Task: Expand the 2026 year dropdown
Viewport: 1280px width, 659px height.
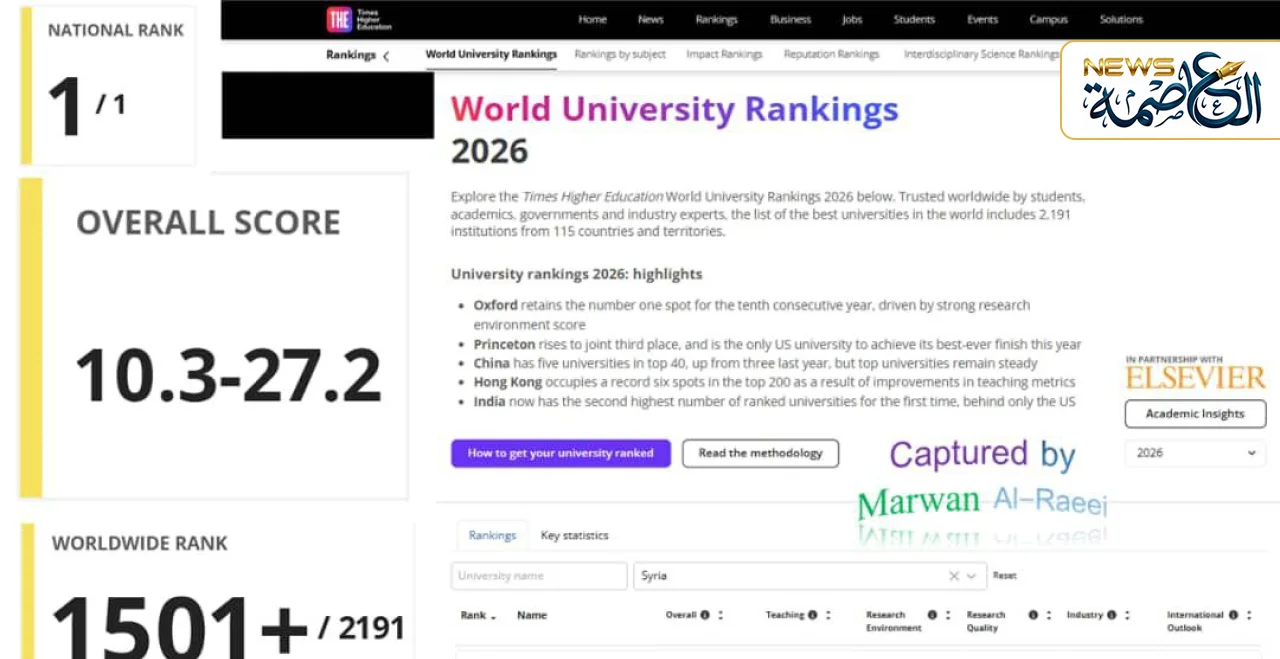Action: 1195,453
